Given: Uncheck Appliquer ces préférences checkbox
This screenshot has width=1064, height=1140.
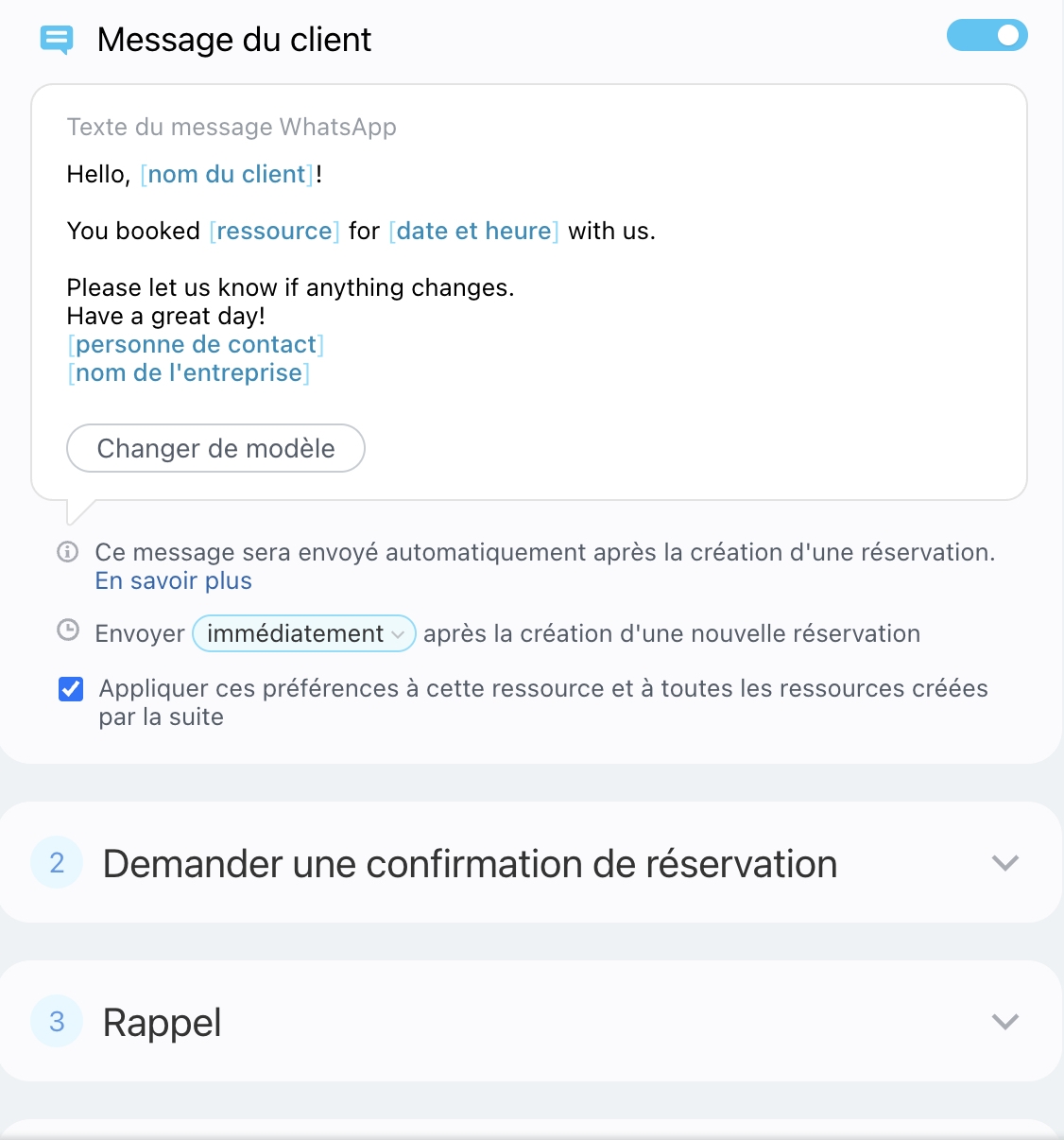Looking at the screenshot, I should pos(71,689).
